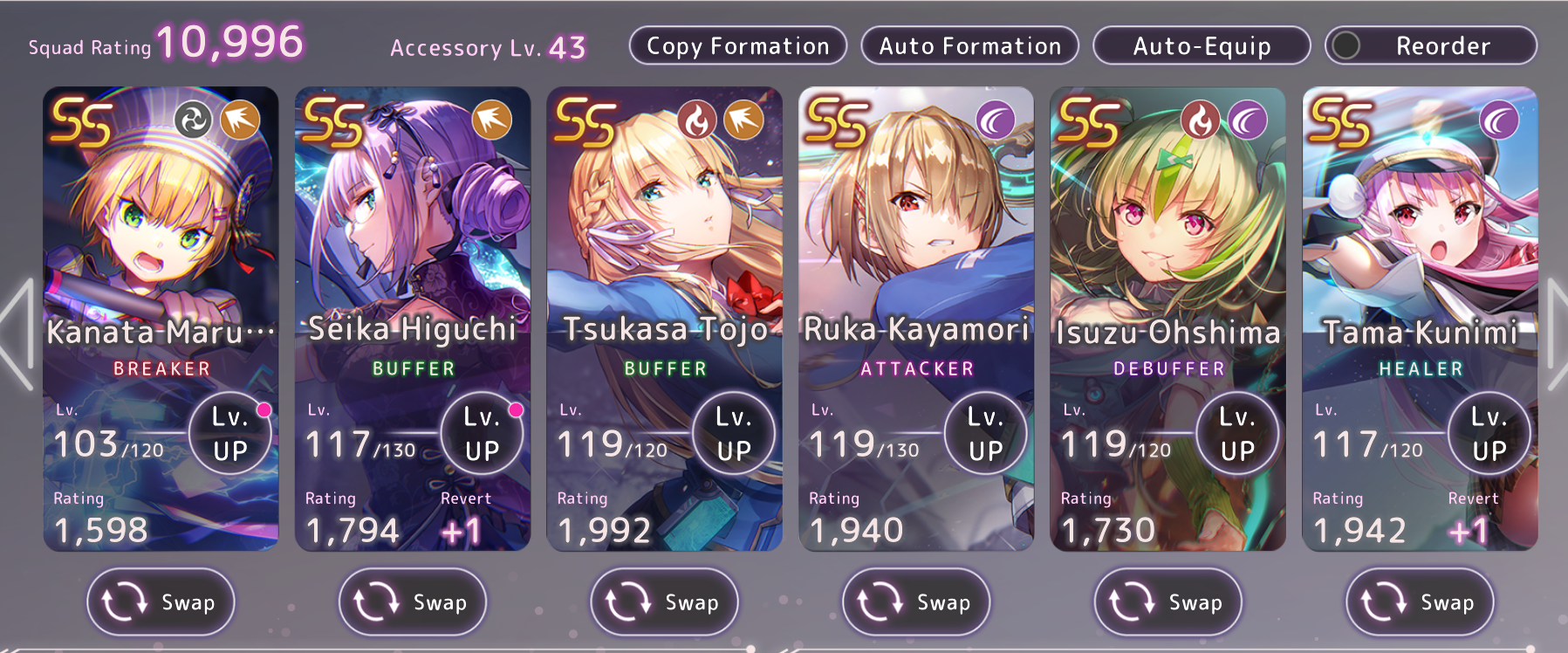
Task: Click Copy Formation button
Action: [738, 45]
